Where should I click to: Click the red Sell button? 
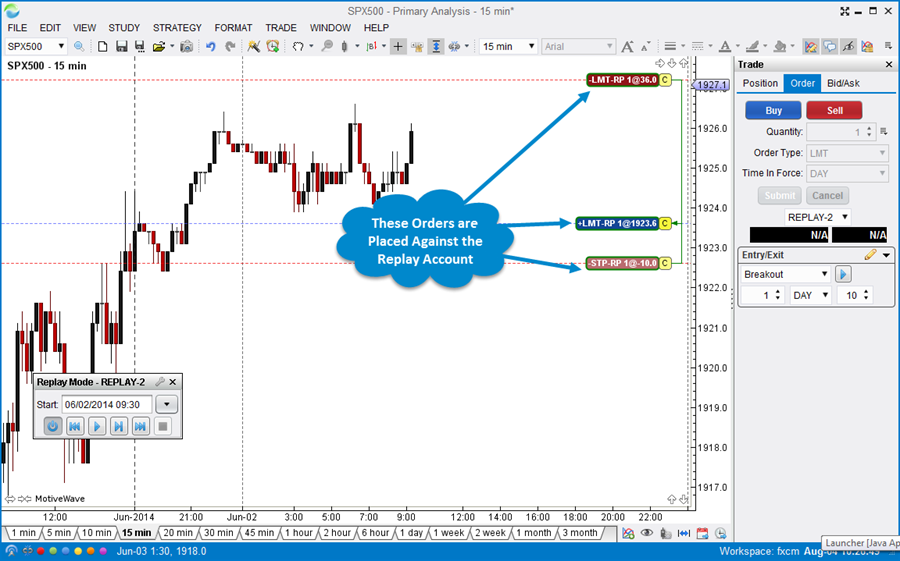tap(834, 110)
